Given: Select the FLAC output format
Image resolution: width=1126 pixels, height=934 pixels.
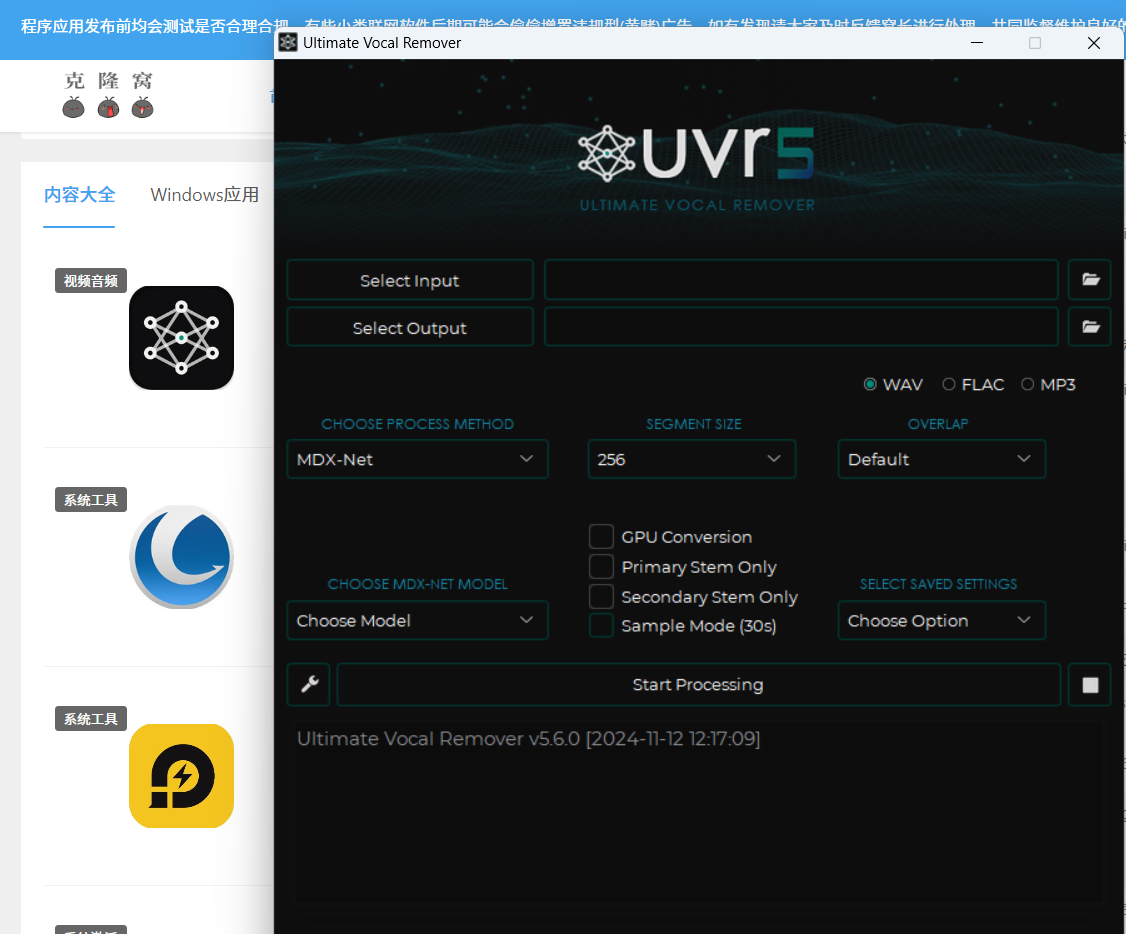Looking at the screenshot, I should point(973,385).
